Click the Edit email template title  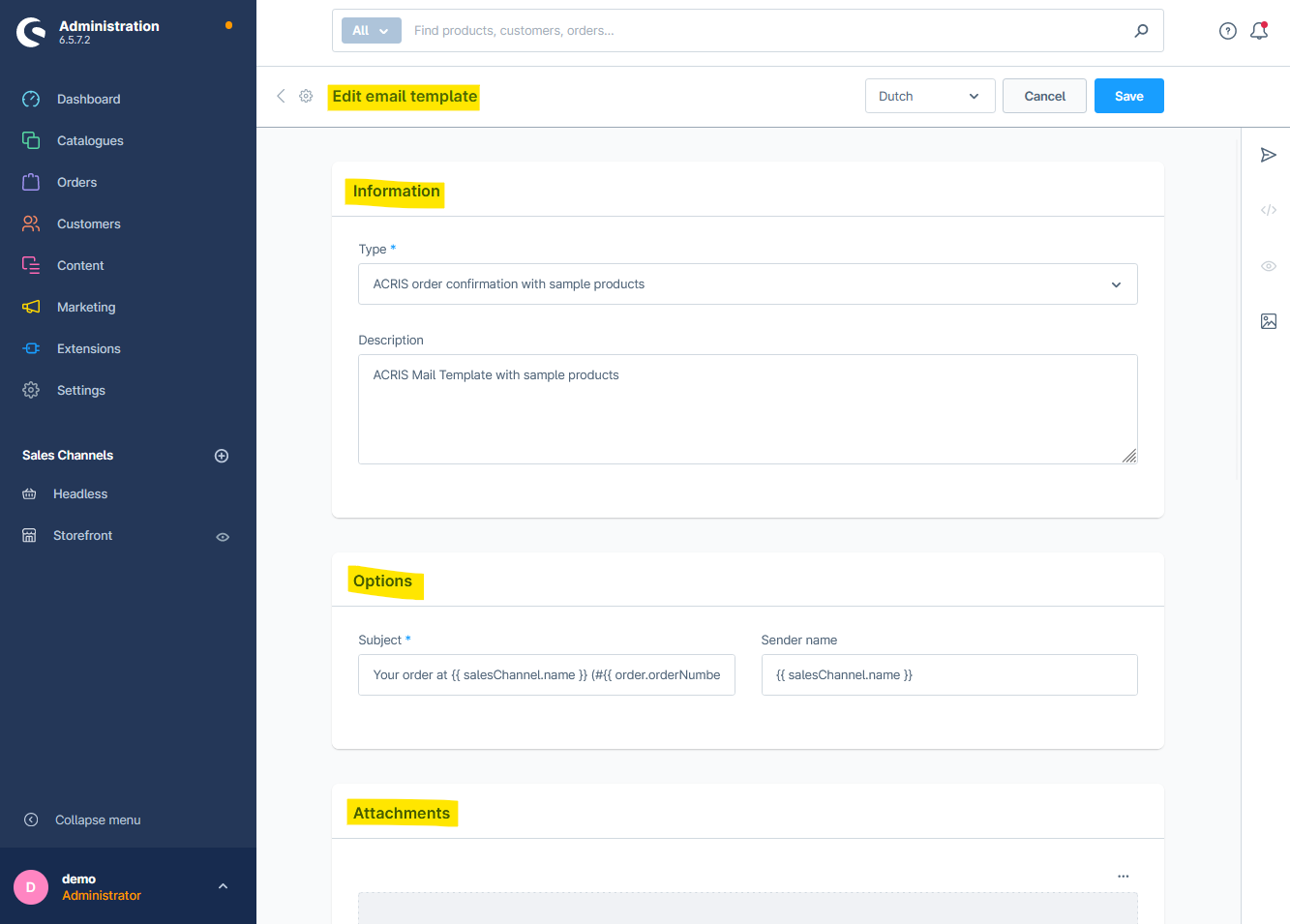point(405,96)
